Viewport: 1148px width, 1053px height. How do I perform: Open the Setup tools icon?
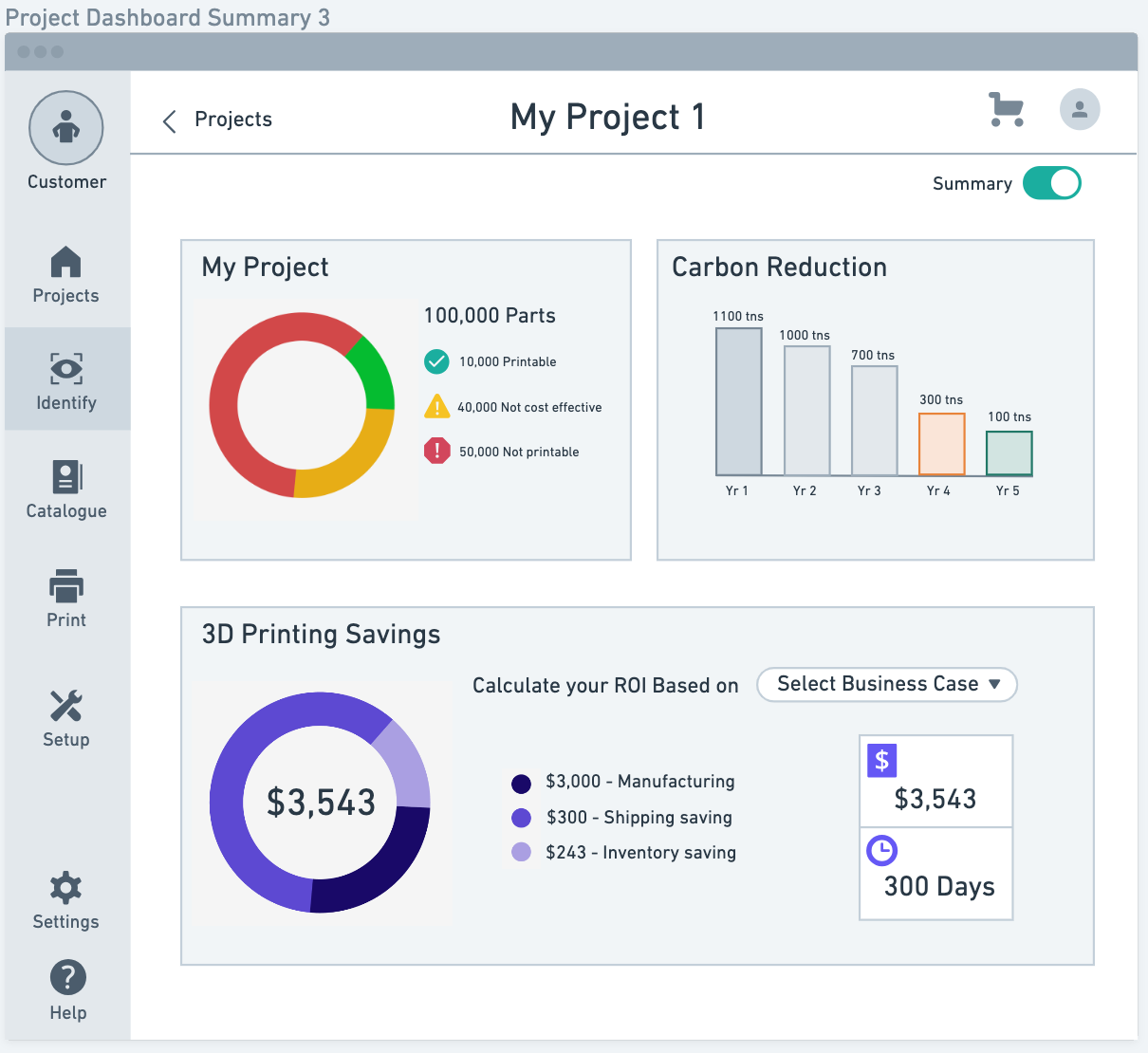[65, 707]
